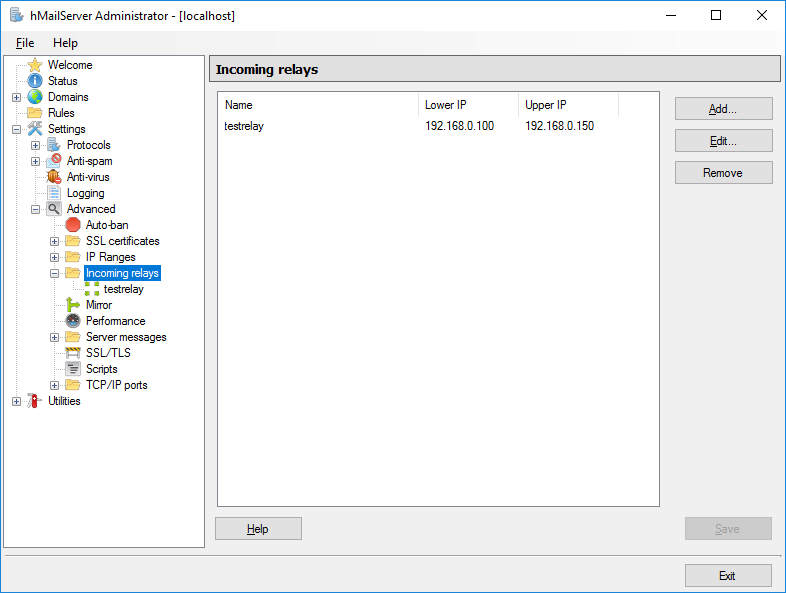
Task: Expand the Domains tree node
Action: [16, 97]
